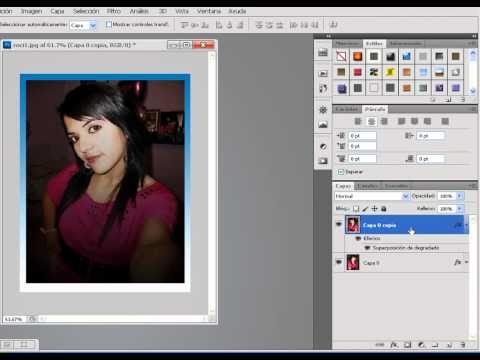Apply the orange style swatch in Estilos
The height and width of the screenshot is (360, 480).
pyautogui.click(x=357, y=56)
